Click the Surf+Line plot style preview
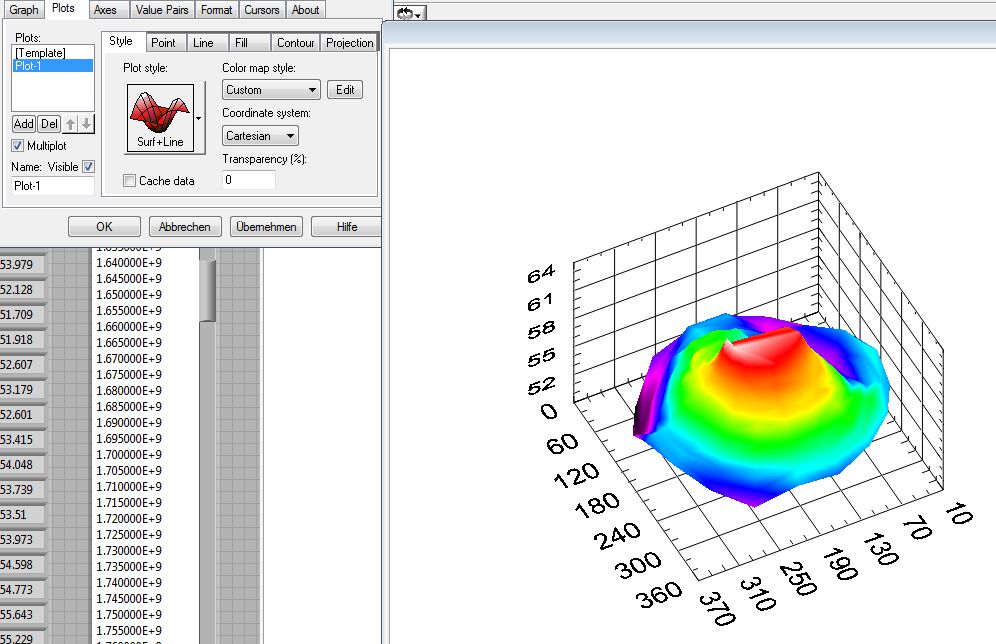 coord(160,117)
